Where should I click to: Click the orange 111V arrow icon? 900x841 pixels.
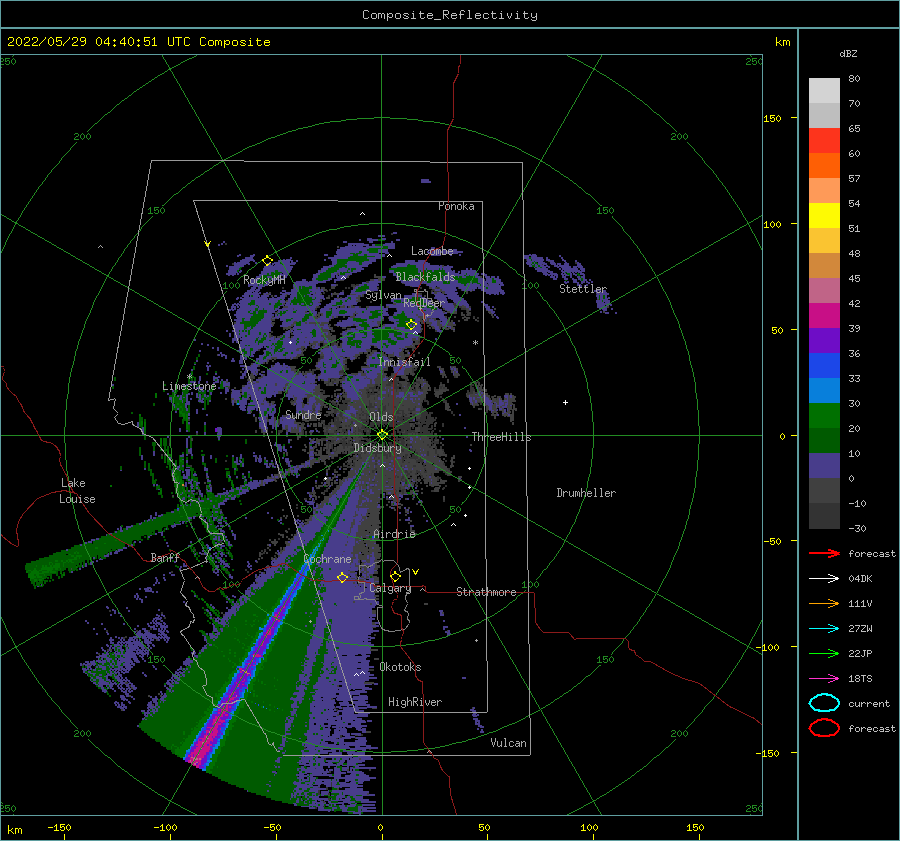click(x=824, y=603)
